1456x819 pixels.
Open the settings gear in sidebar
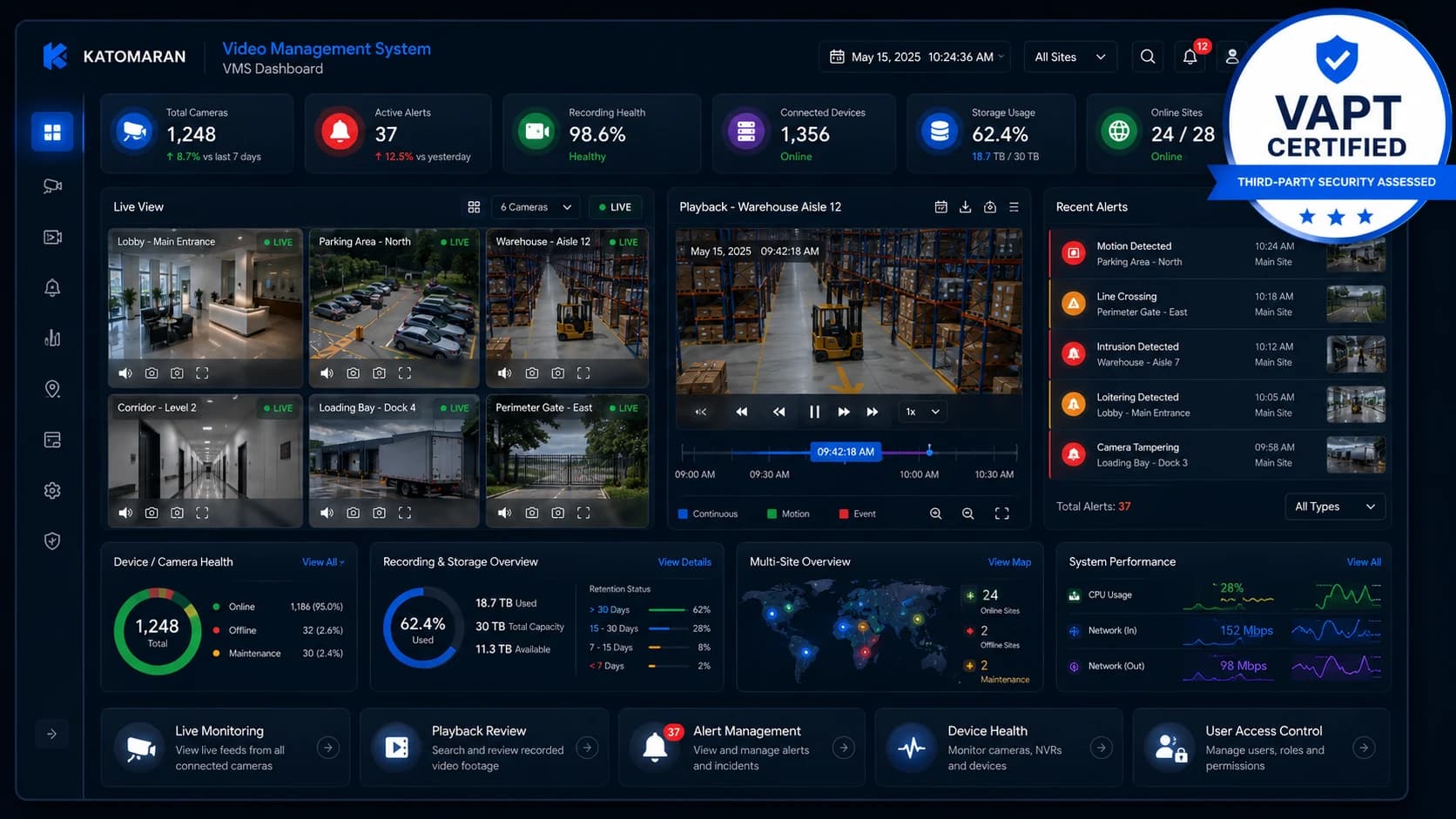pos(52,491)
